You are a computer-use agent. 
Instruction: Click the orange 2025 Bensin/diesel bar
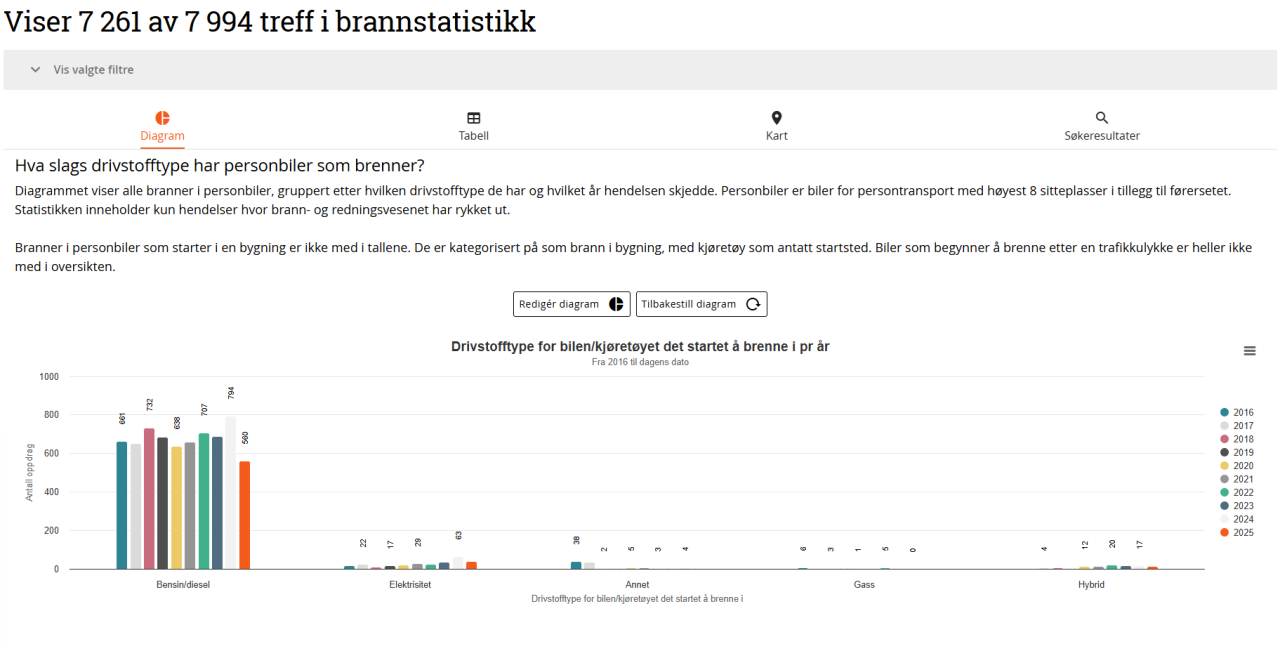pos(245,515)
